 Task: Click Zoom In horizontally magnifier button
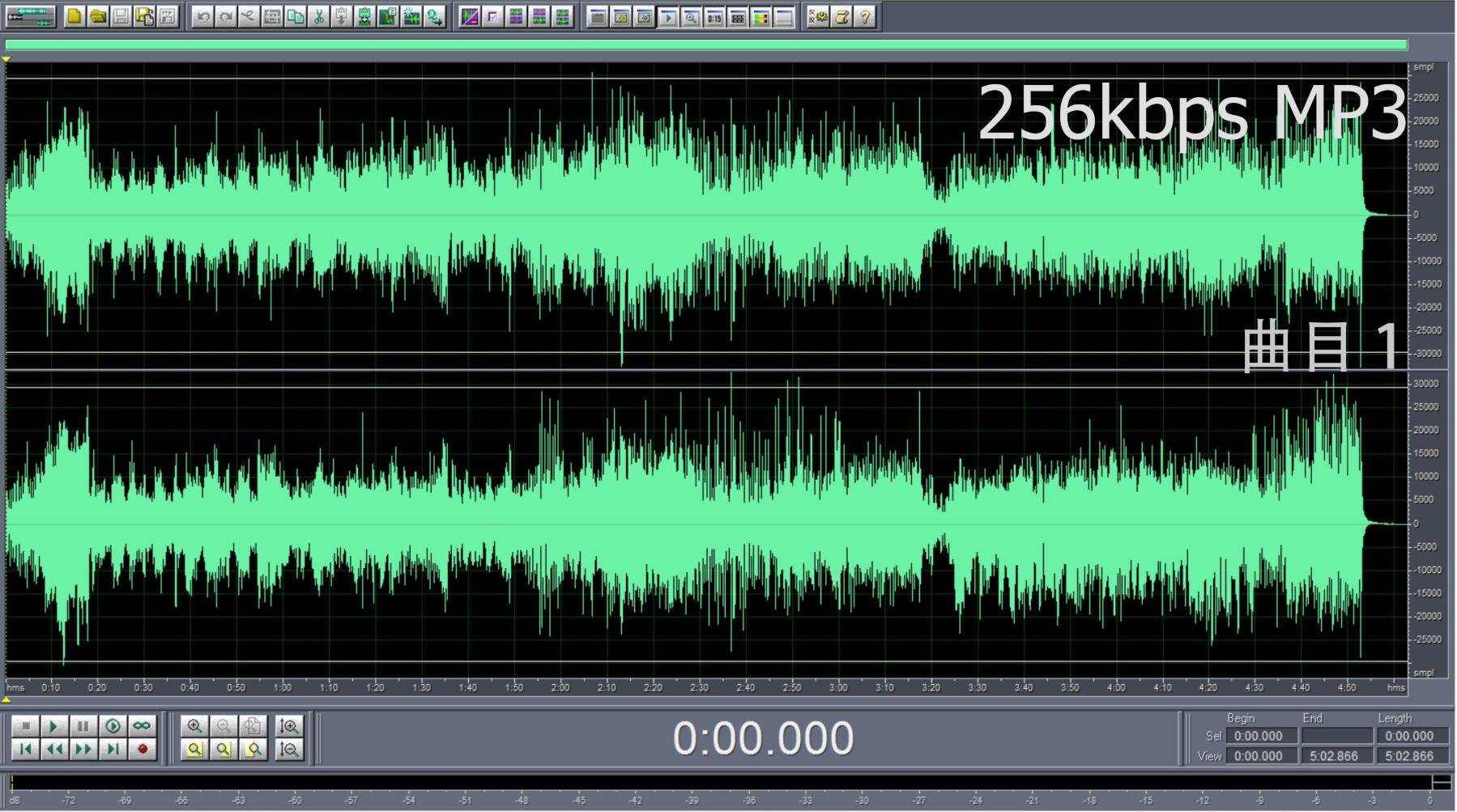tap(194, 726)
